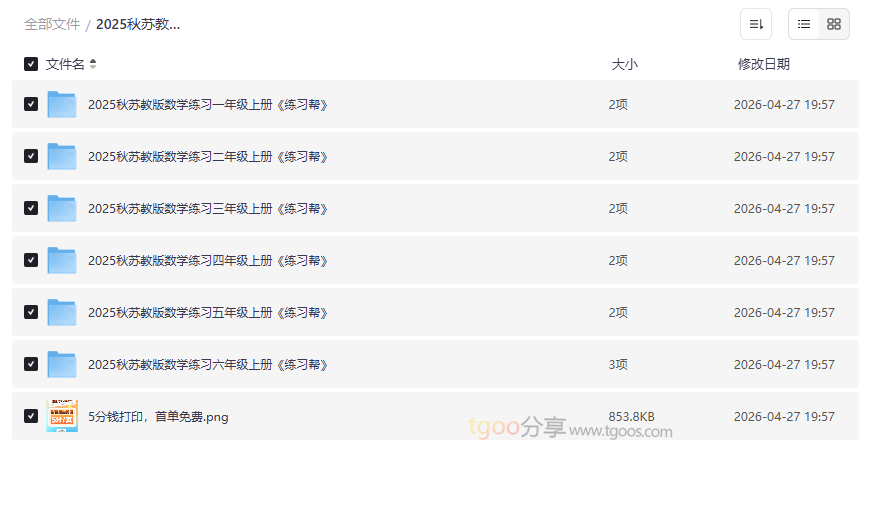The image size is (874, 514).
Task: Switch to grid view icon
Action: tap(834, 24)
